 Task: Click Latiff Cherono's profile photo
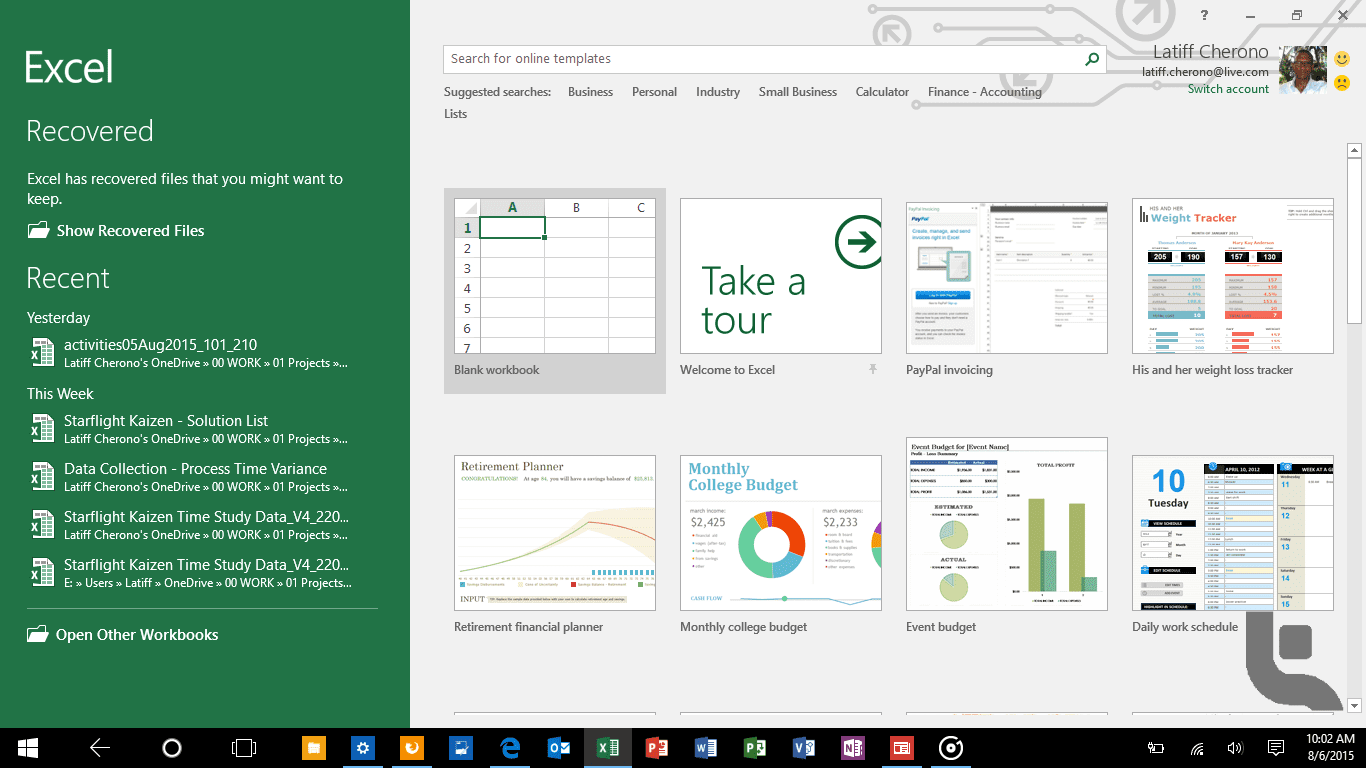[x=1303, y=70]
